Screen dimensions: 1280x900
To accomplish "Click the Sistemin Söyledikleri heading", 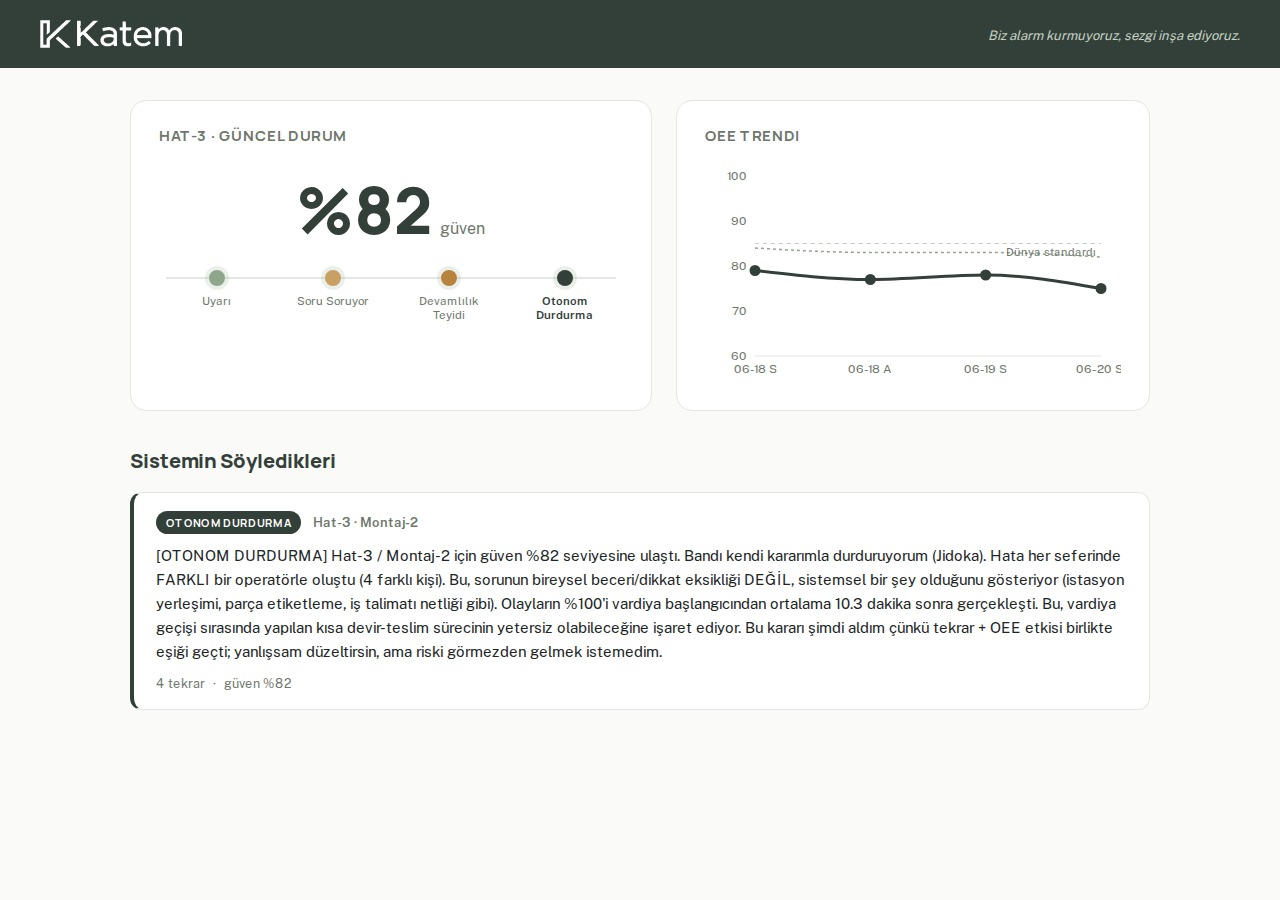I will click(x=233, y=461).
